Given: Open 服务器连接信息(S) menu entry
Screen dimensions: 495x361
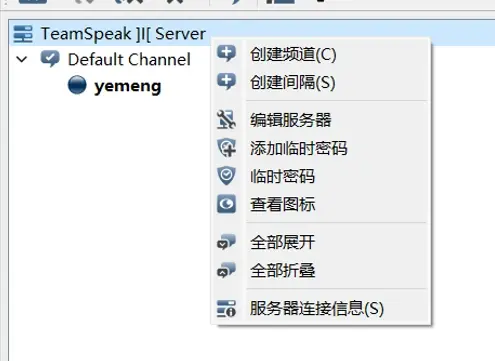Looking at the screenshot, I should (x=317, y=309).
